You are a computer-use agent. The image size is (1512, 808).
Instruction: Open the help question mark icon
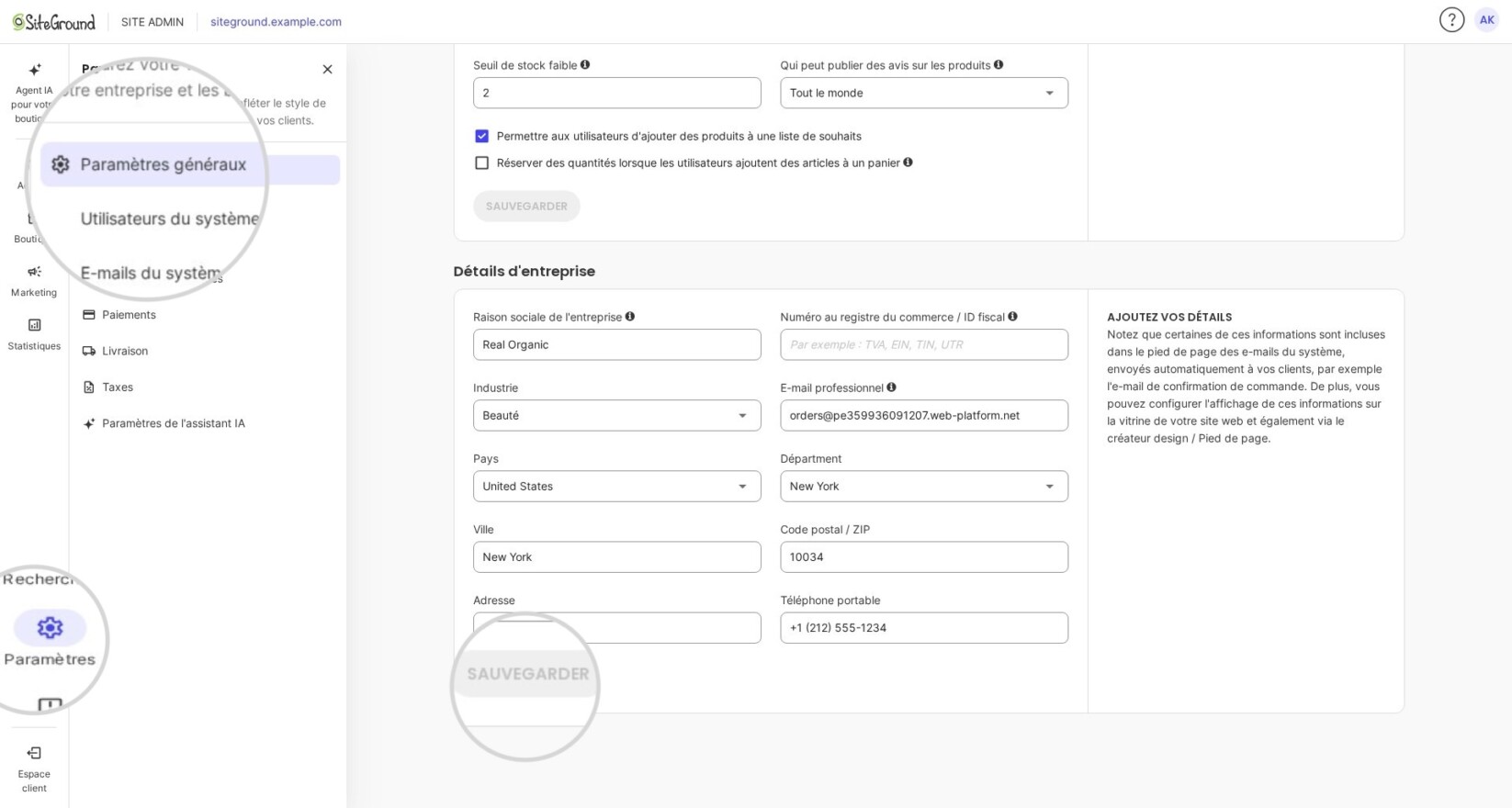click(1451, 20)
